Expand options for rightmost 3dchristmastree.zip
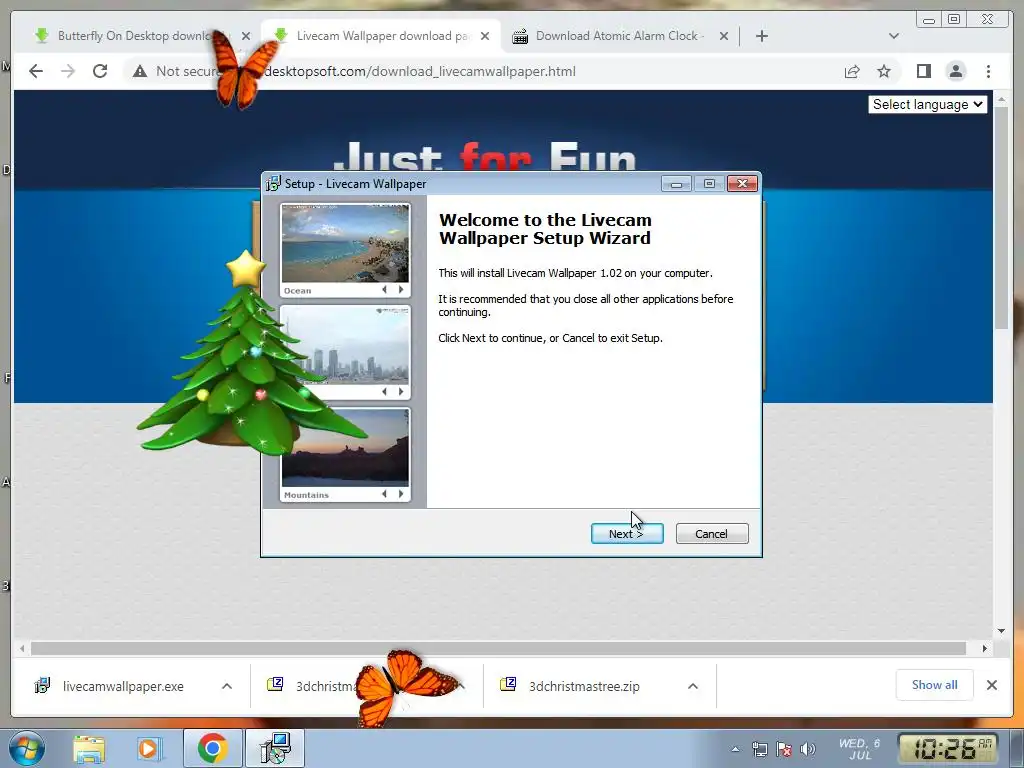 pyautogui.click(x=693, y=686)
